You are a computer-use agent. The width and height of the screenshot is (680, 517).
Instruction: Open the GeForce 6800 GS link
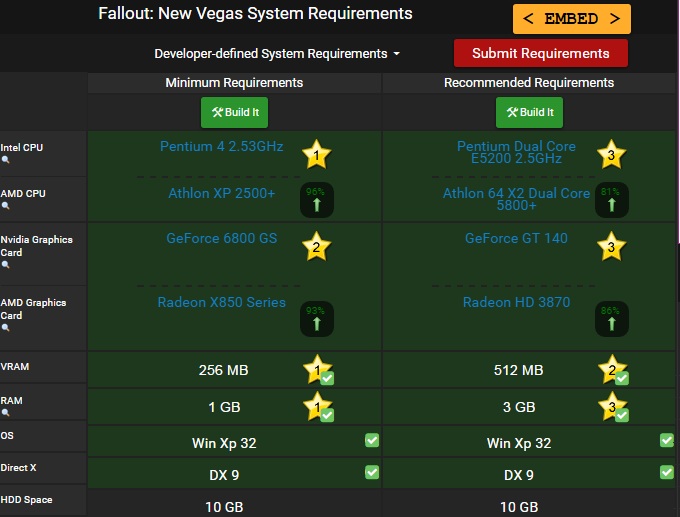[x=222, y=238]
